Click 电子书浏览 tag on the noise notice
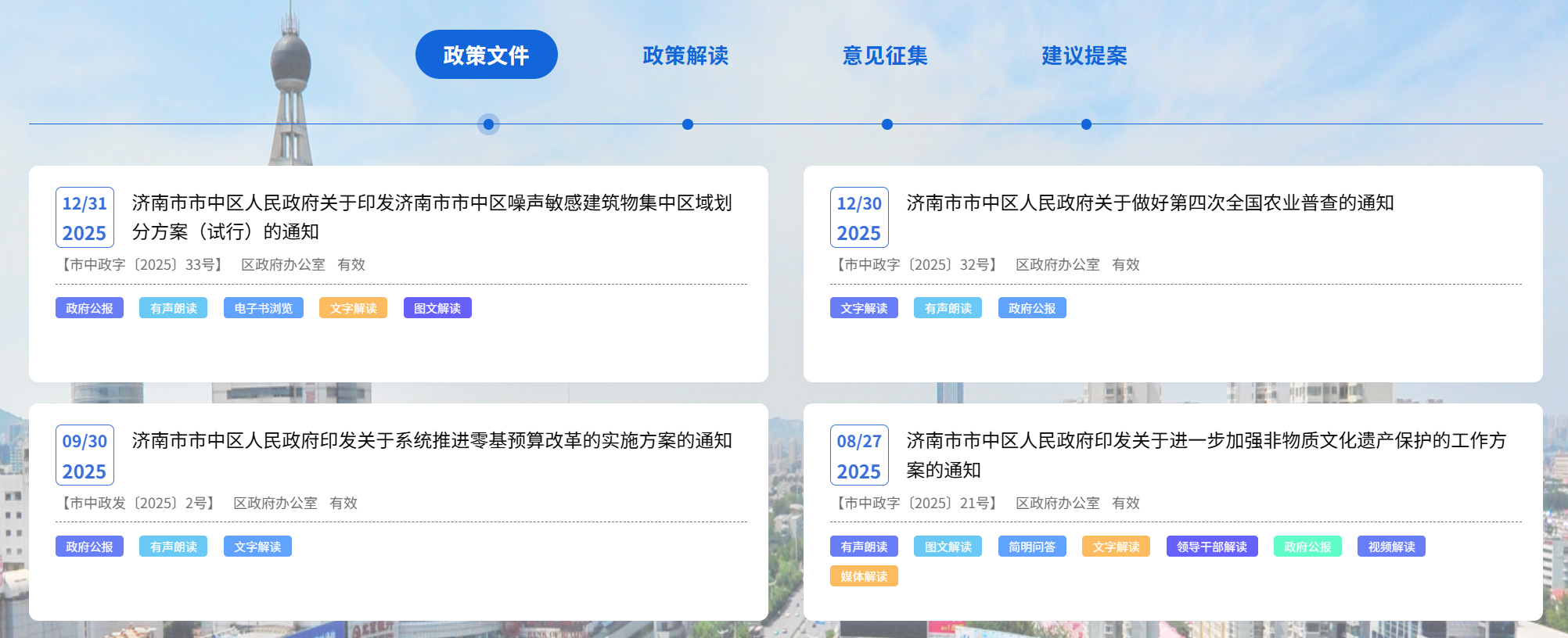 [263, 308]
